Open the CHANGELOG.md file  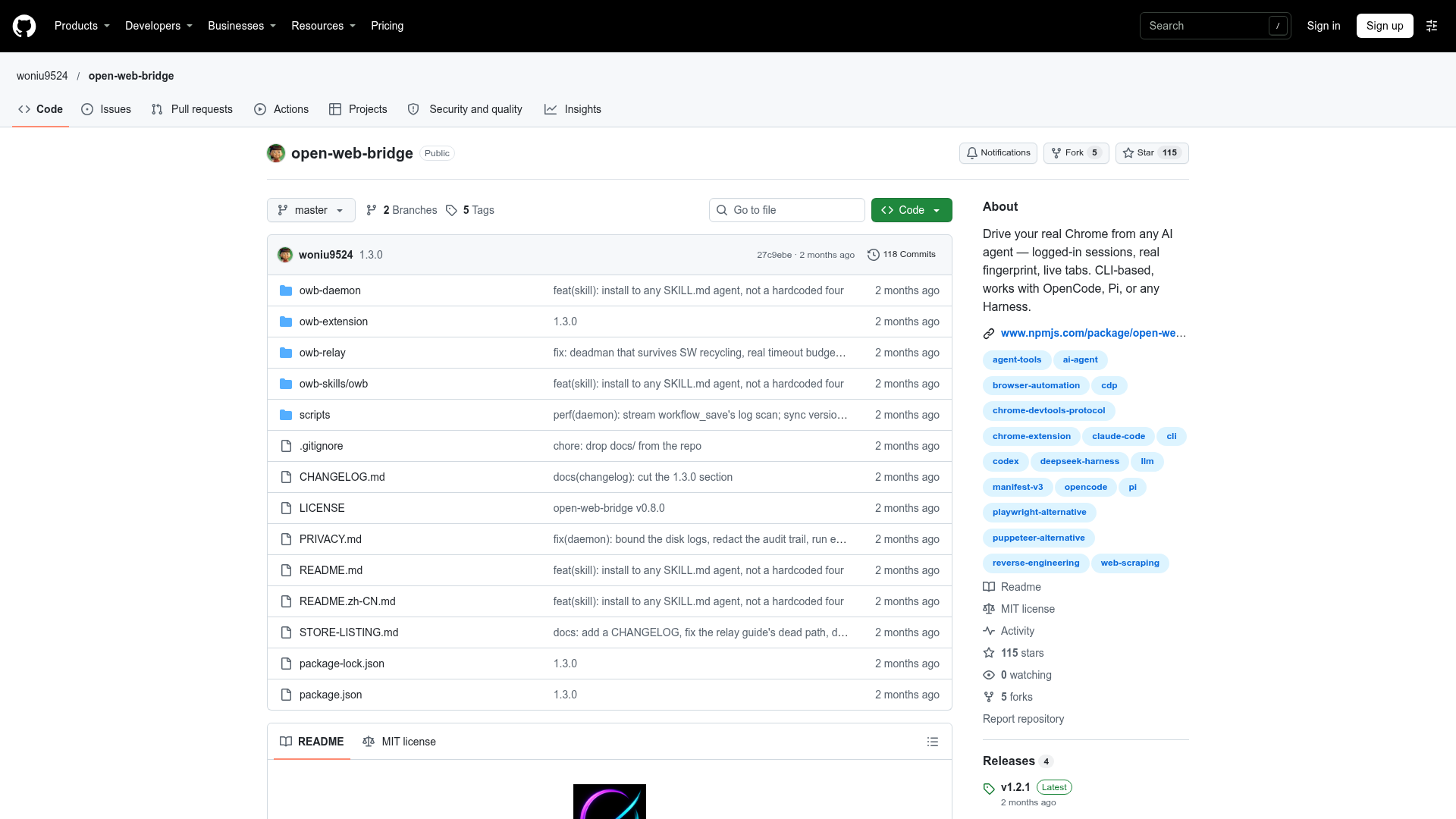point(342,477)
